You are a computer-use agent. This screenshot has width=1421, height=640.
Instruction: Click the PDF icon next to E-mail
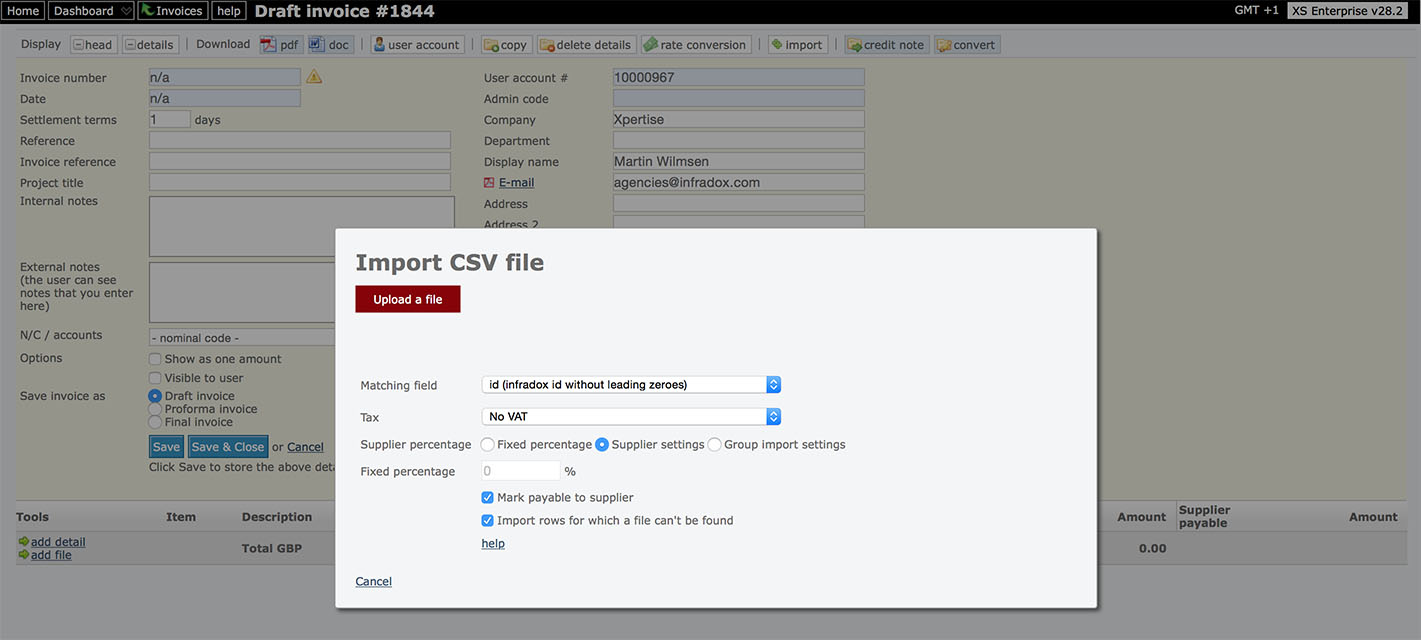coord(489,183)
